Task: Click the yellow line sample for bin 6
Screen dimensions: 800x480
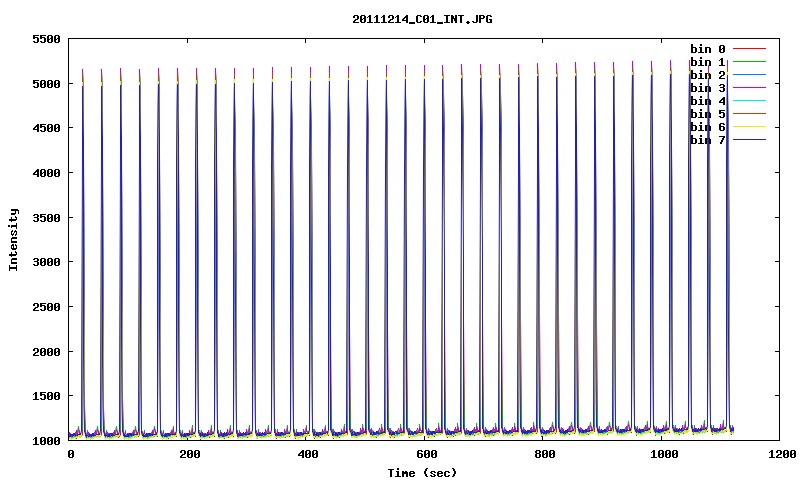Action: tap(749, 127)
